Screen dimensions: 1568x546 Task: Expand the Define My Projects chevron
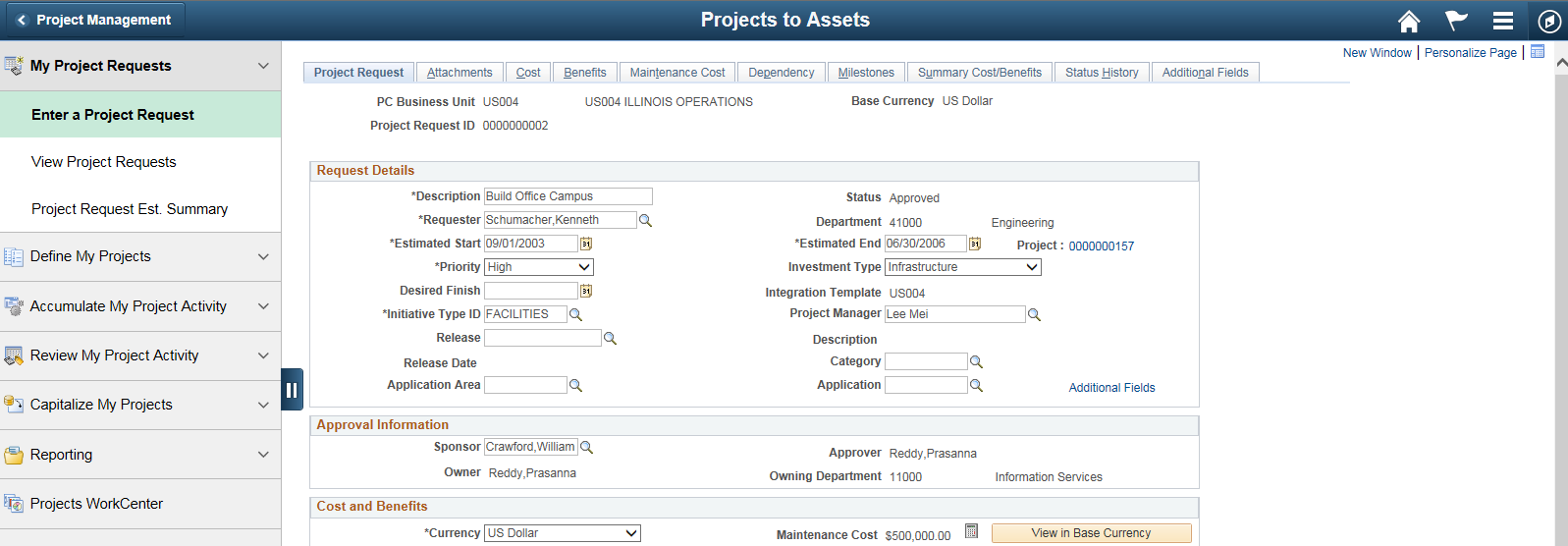(x=263, y=256)
